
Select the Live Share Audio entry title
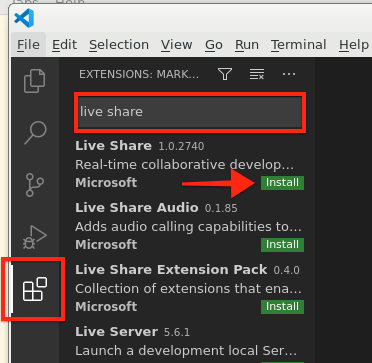point(137,208)
